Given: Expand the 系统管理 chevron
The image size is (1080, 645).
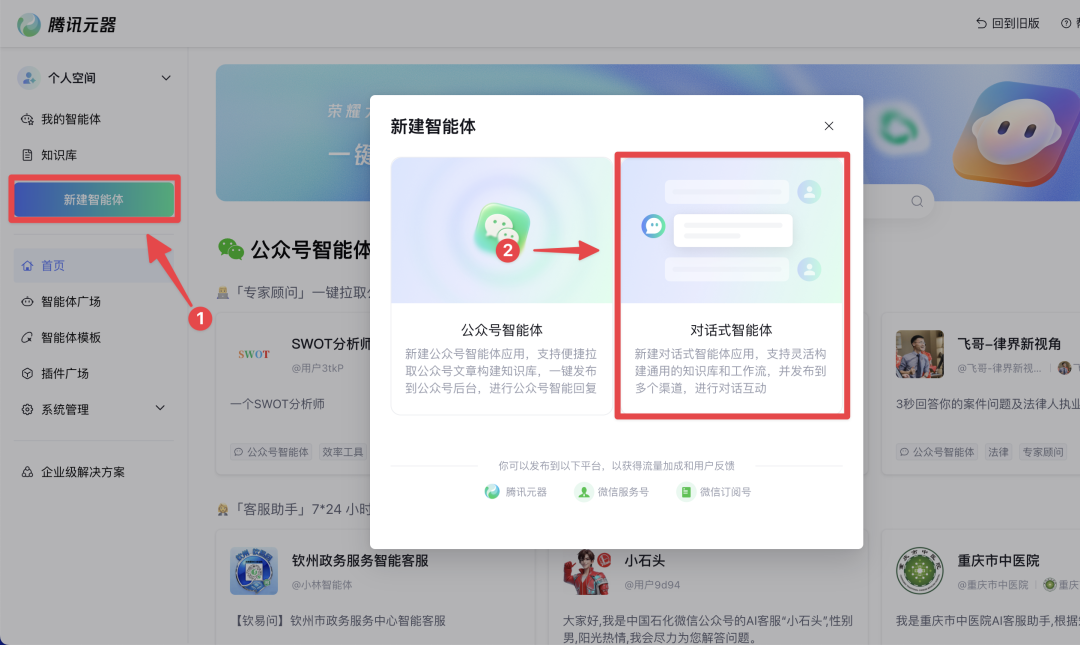Looking at the screenshot, I should (160, 408).
